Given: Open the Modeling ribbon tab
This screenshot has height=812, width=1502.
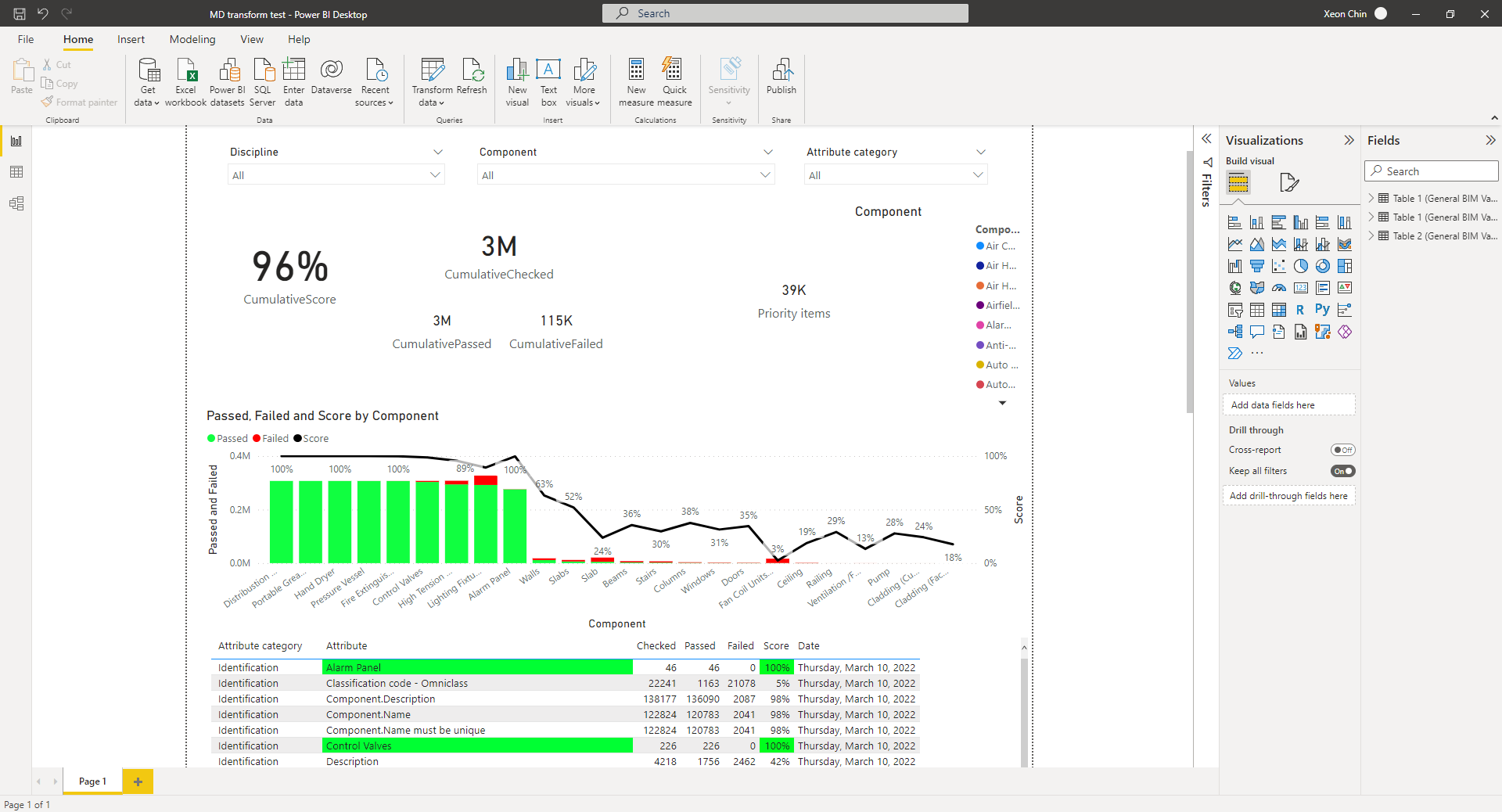Looking at the screenshot, I should [192, 39].
